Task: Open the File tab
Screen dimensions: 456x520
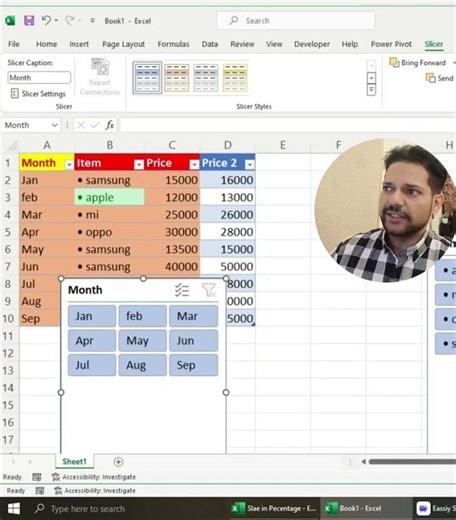Action: click(14, 44)
